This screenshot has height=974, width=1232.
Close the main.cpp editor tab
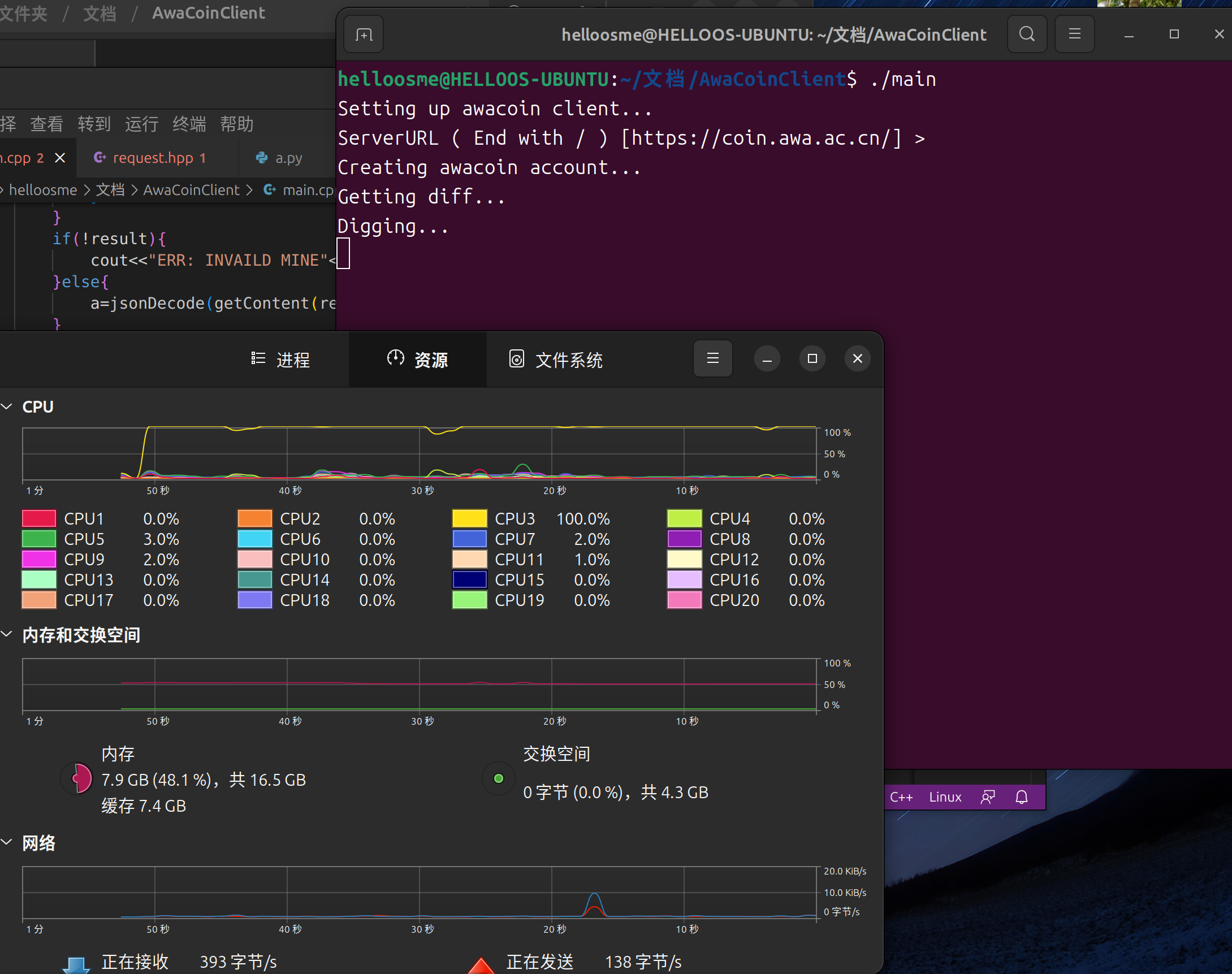tap(60, 157)
